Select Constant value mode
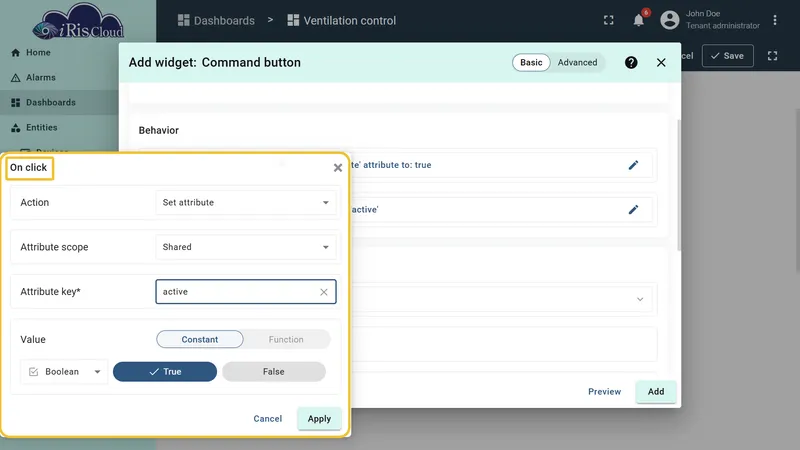The height and width of the screenshot is (450, 800). pyautogui.click(x=199, y=339)
